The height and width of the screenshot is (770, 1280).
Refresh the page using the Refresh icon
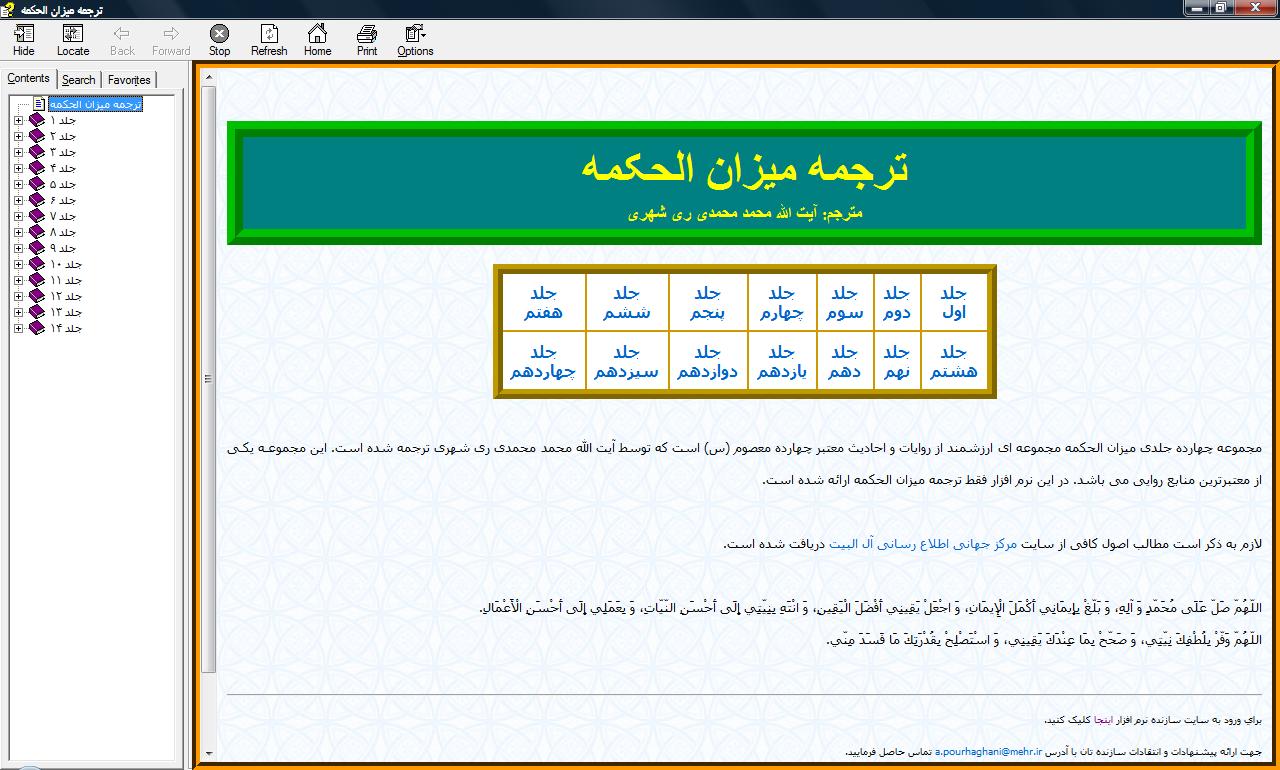(268, 40)
